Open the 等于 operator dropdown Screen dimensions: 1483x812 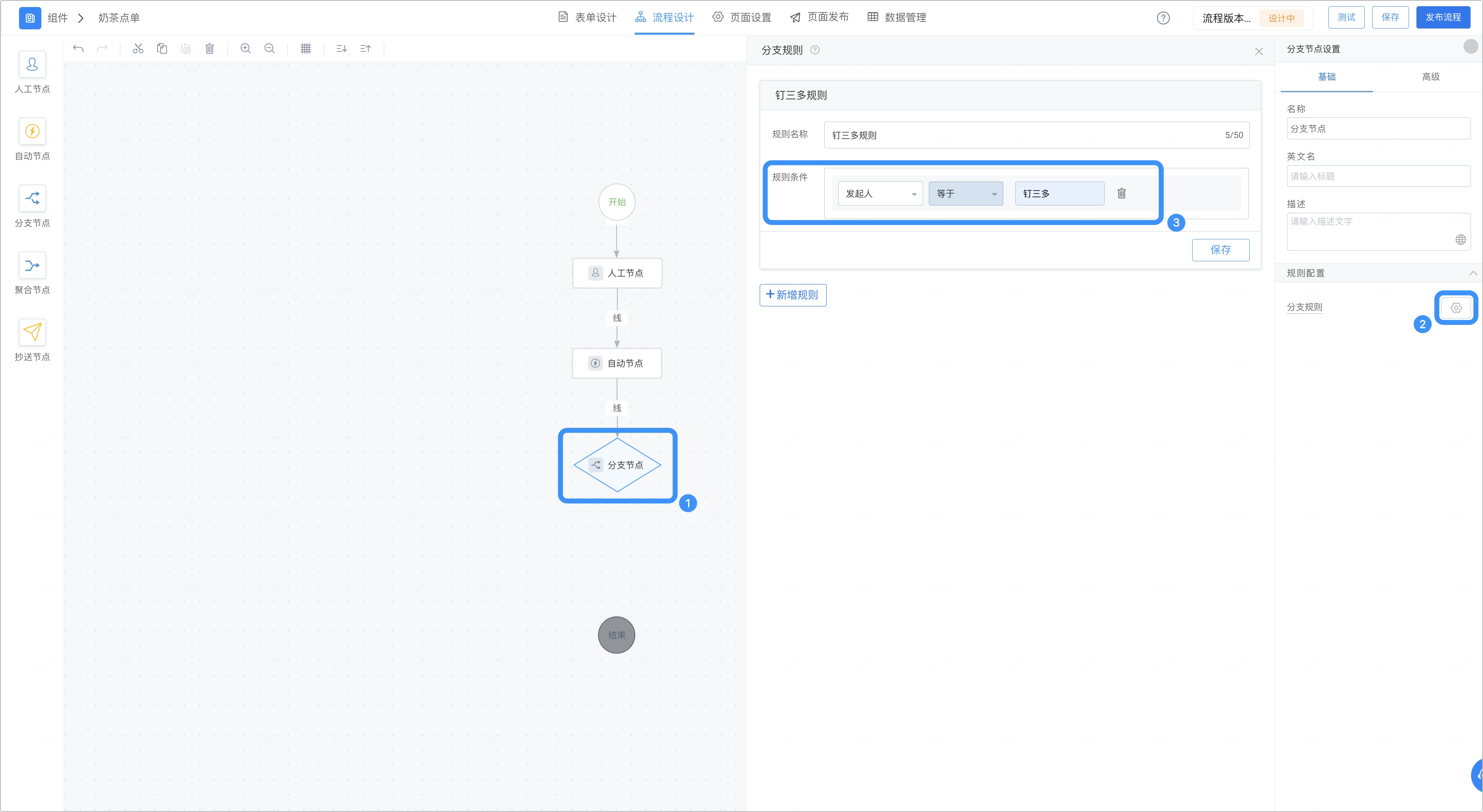pyautogui.click(x=966, y=193)
